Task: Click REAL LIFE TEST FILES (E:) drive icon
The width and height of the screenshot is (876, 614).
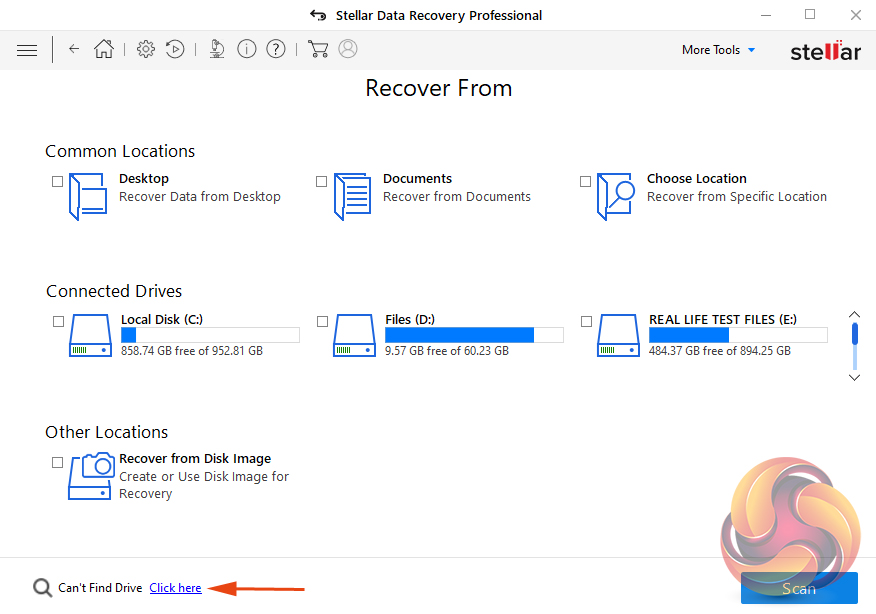Action: [x=618, y=335]
